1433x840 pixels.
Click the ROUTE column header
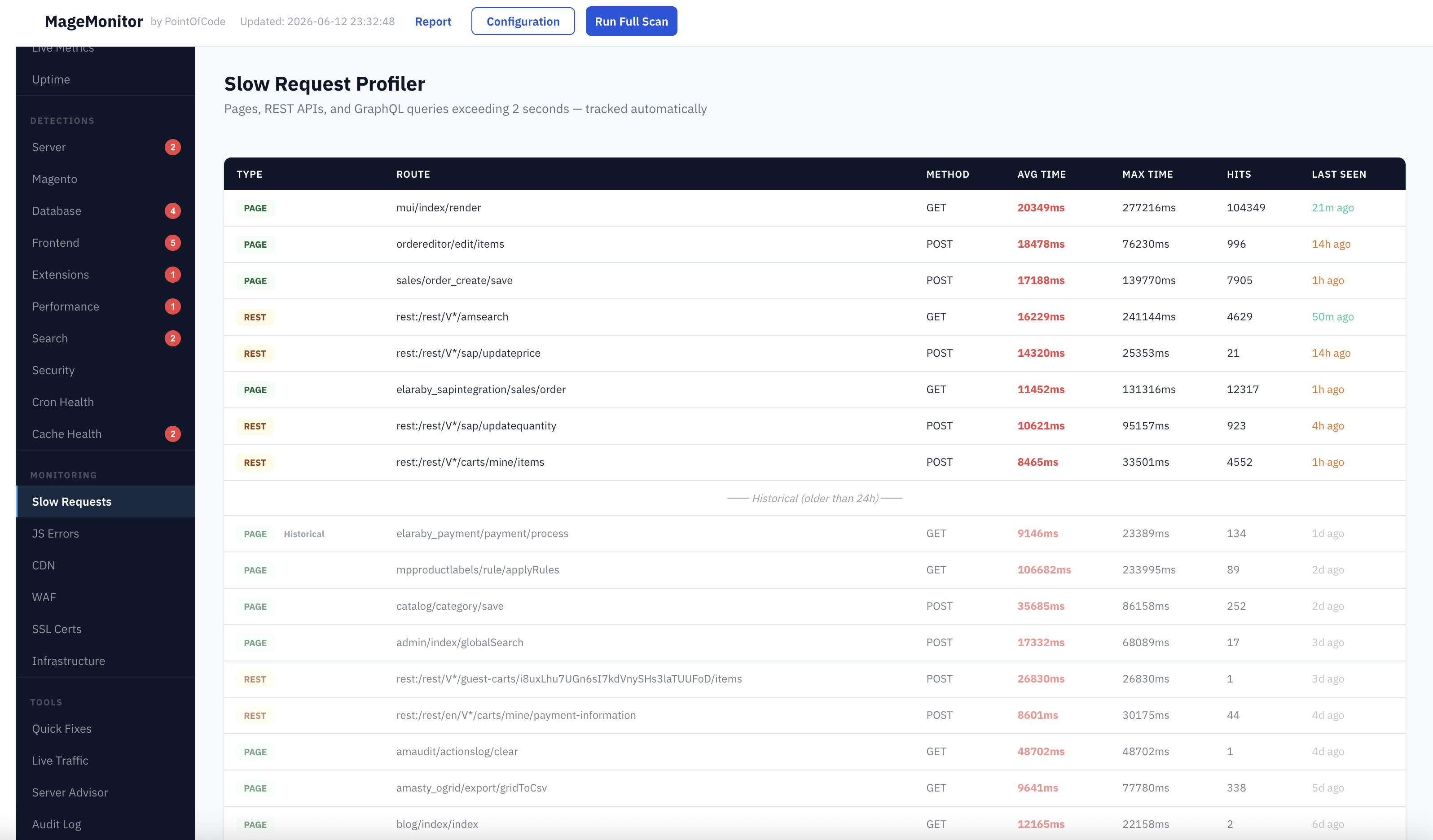(x=413, y=175)
